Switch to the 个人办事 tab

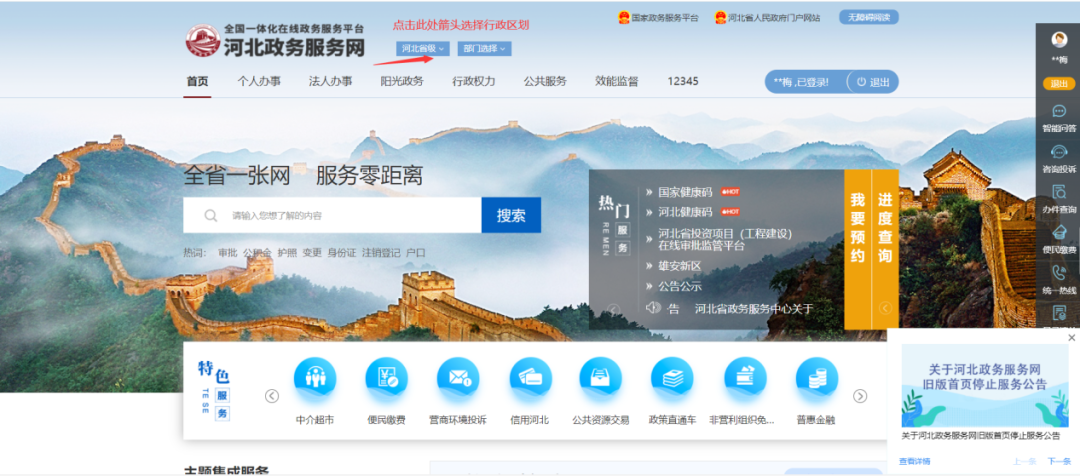(259, 82)
